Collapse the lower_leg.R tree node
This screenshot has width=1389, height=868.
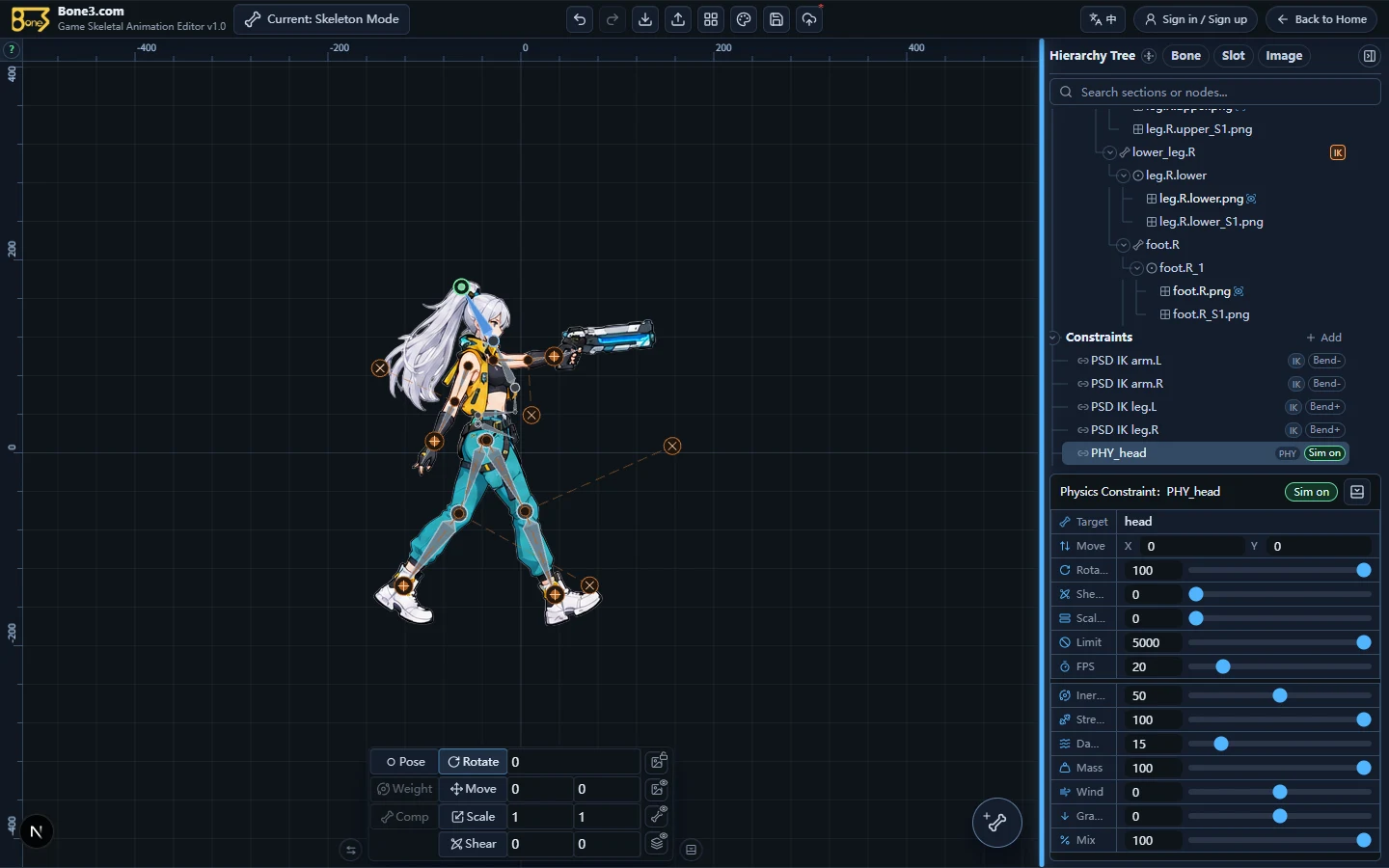1110,152
